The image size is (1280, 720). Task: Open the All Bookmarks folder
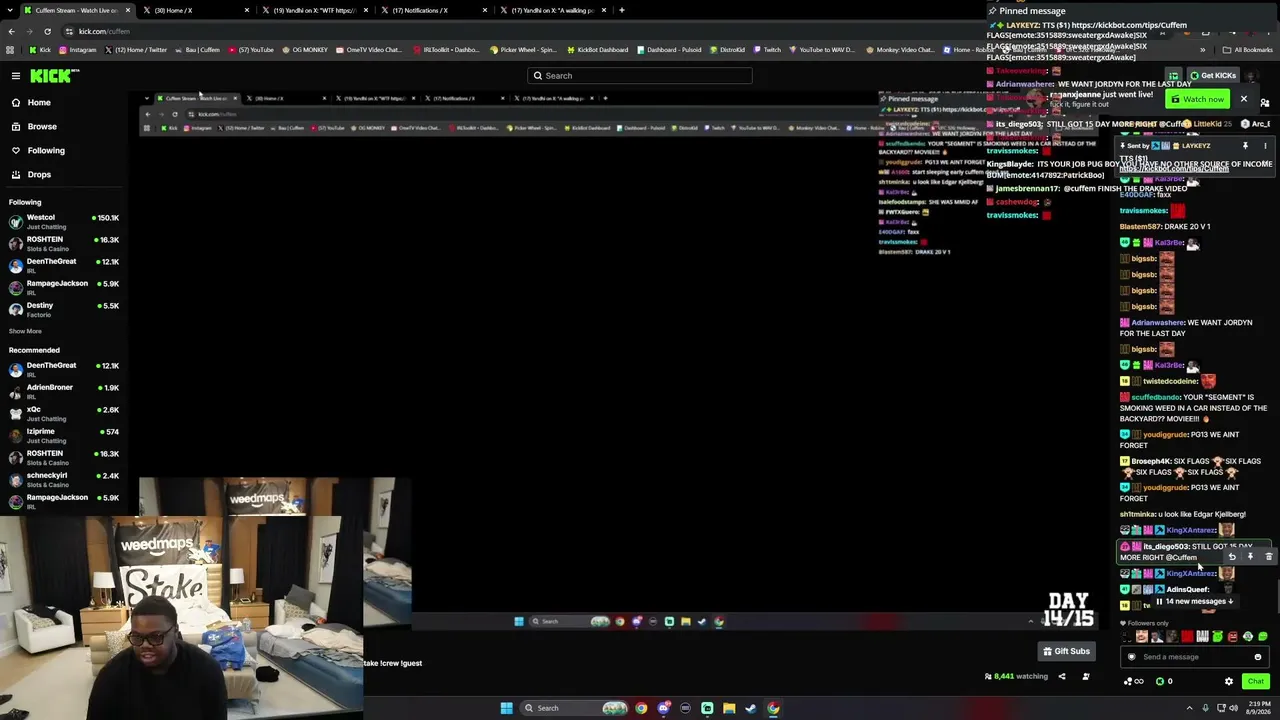[1249, 50]
